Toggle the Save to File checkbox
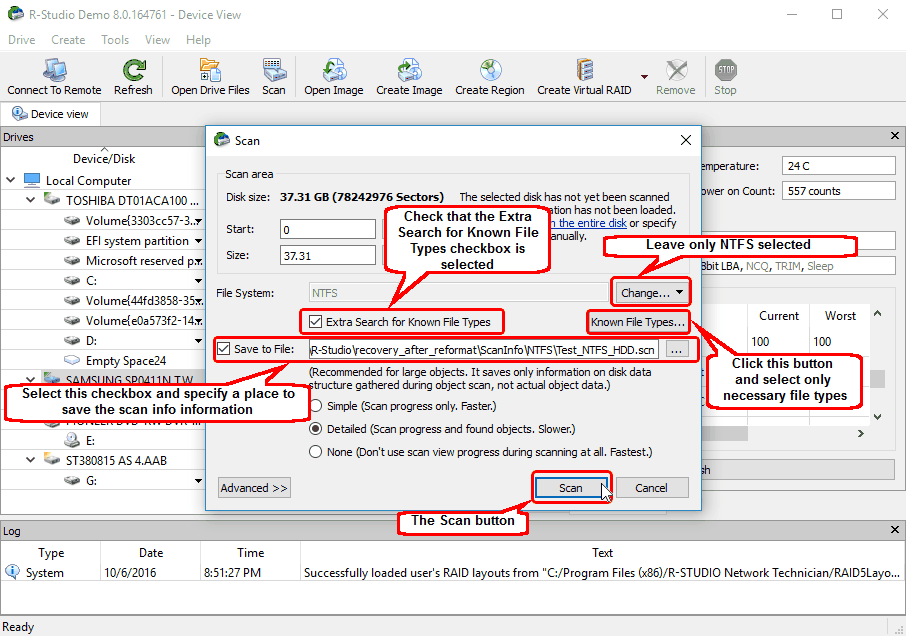This screenshot has width=906, height=636. (x=224, y=349)
